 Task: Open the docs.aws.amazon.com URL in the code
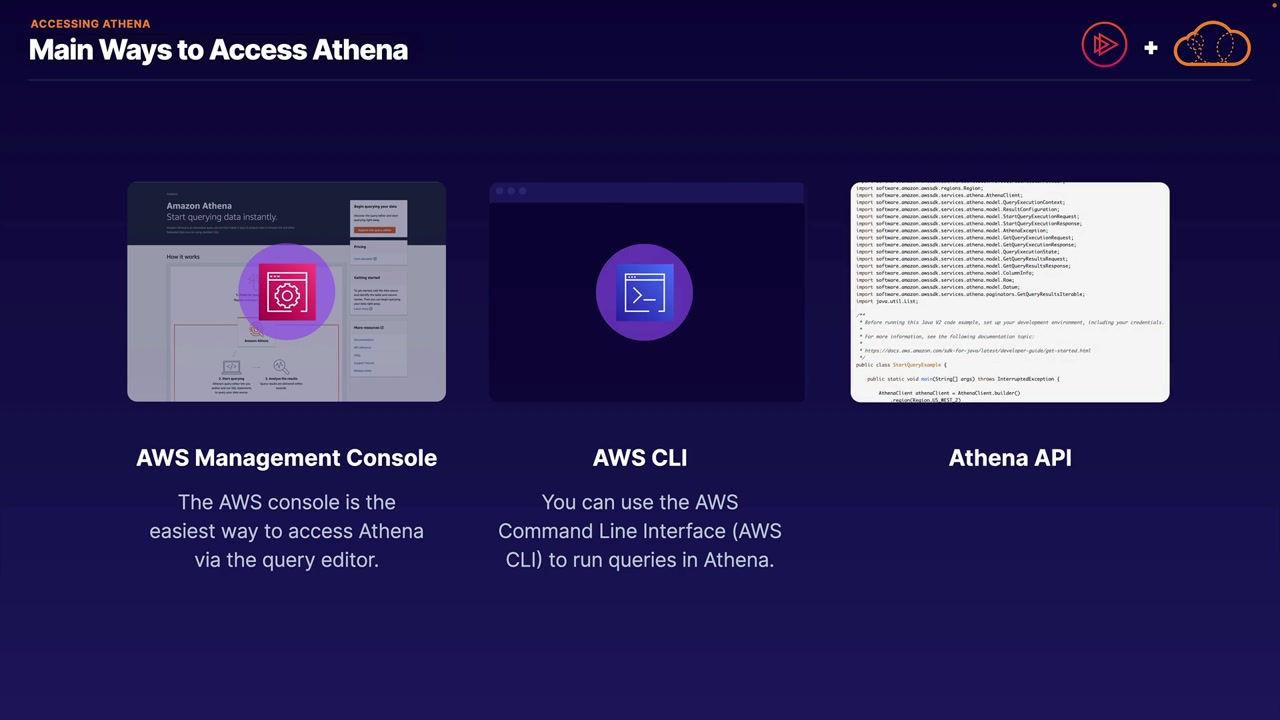pyautogui.click(x=977, y=351)
